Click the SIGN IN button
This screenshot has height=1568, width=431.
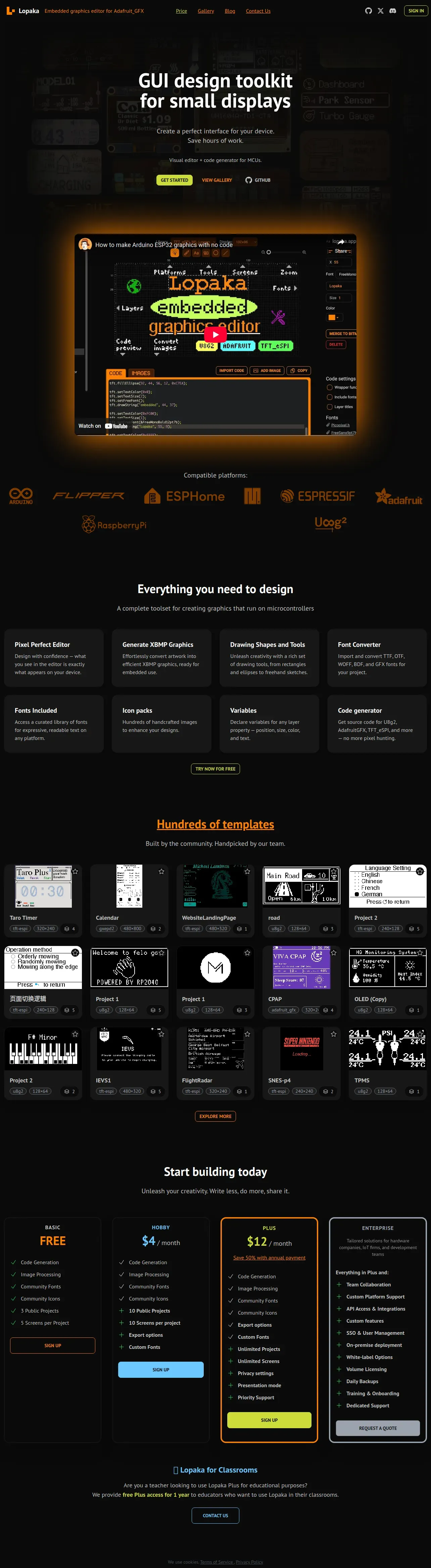[417, 11]
